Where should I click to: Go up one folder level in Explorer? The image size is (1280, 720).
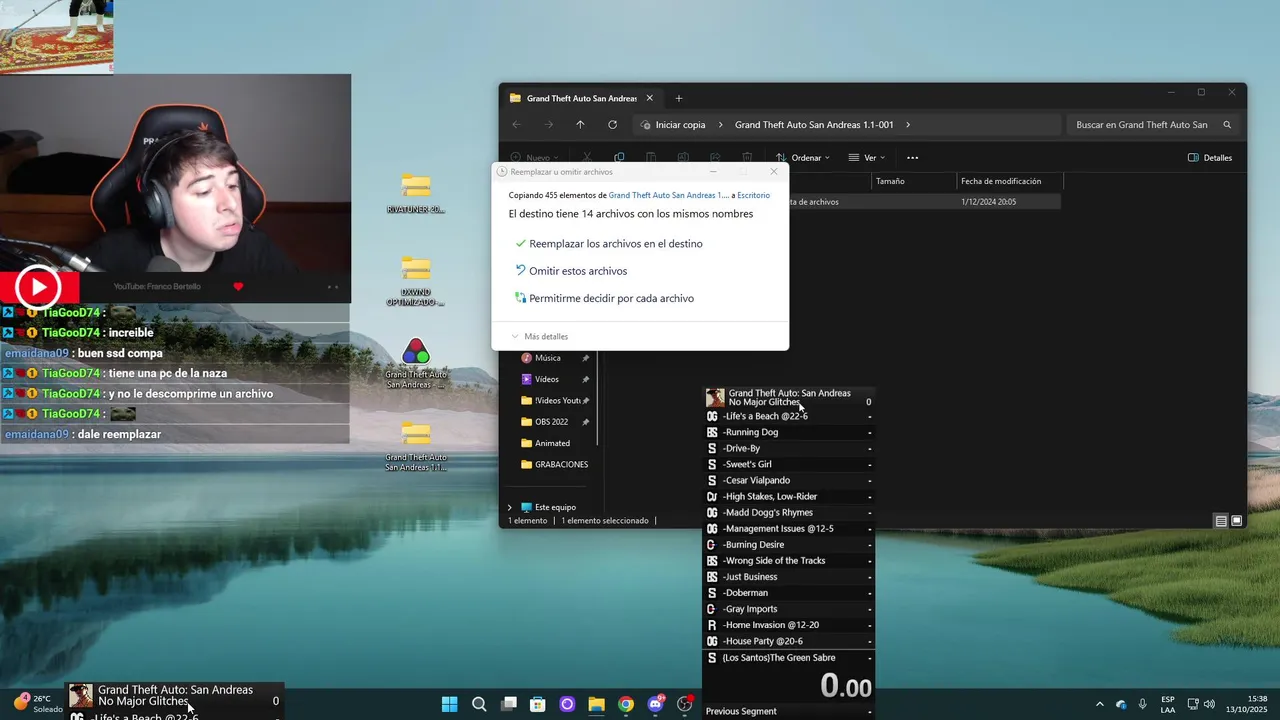580,125
